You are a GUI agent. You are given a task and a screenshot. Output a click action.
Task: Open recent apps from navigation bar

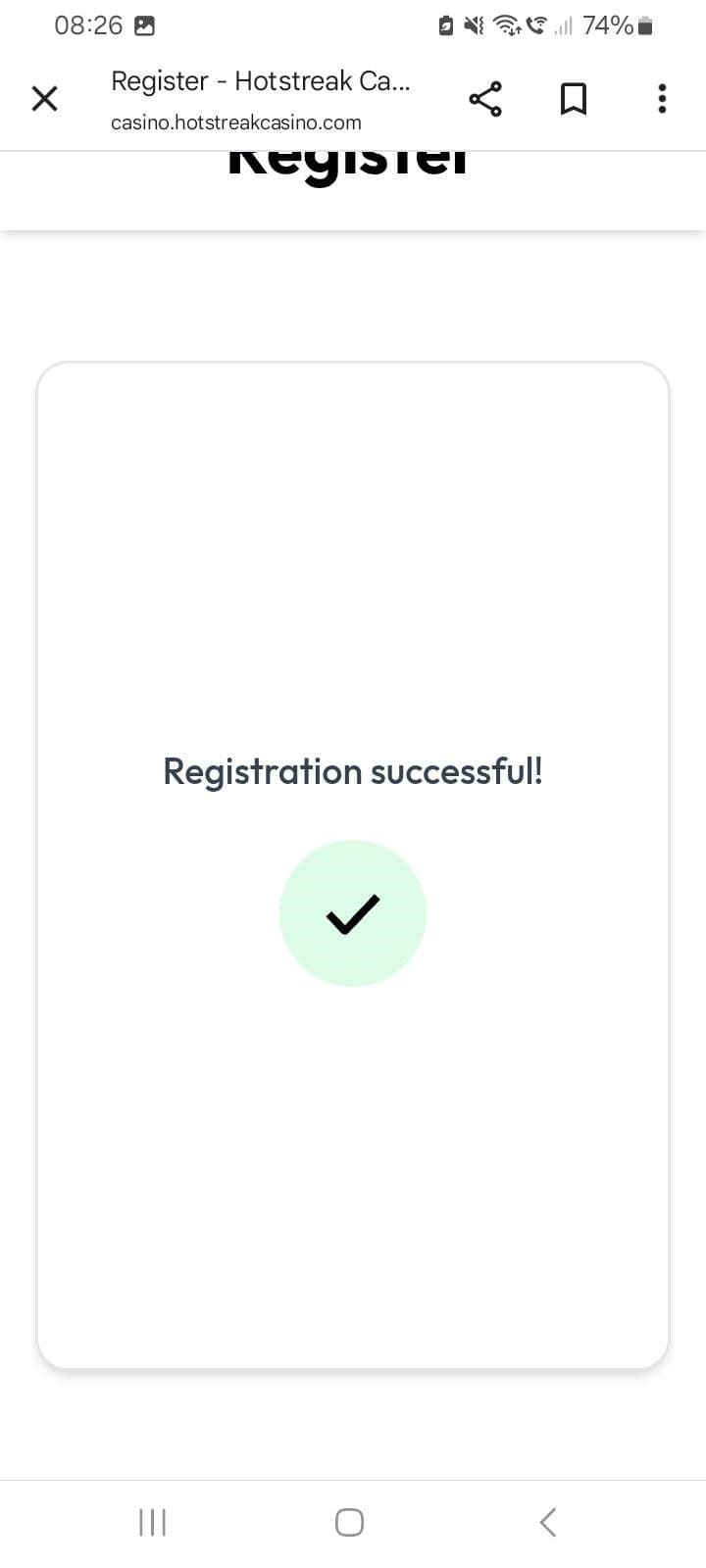152,1522
